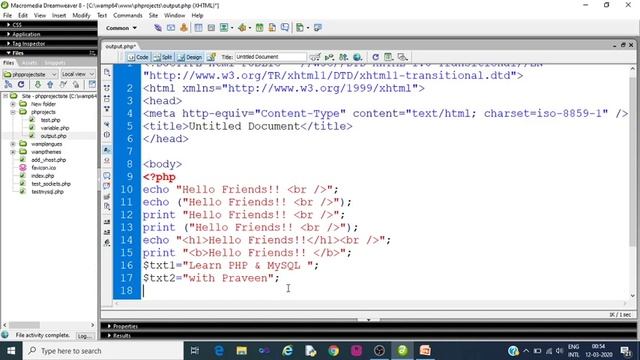
Task: Select the output.php document tab
Action: 120,47
